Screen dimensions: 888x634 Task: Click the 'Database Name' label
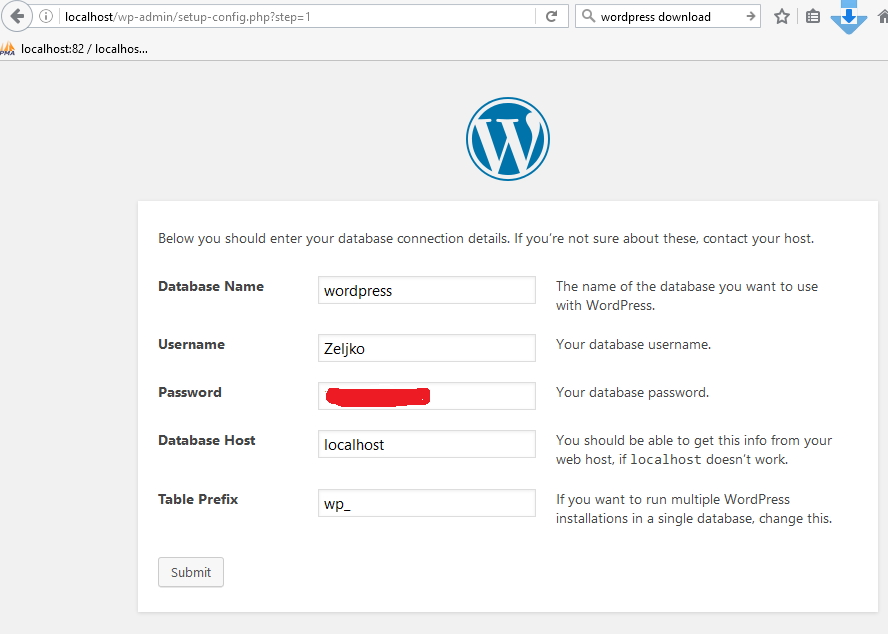click(211, 286)
